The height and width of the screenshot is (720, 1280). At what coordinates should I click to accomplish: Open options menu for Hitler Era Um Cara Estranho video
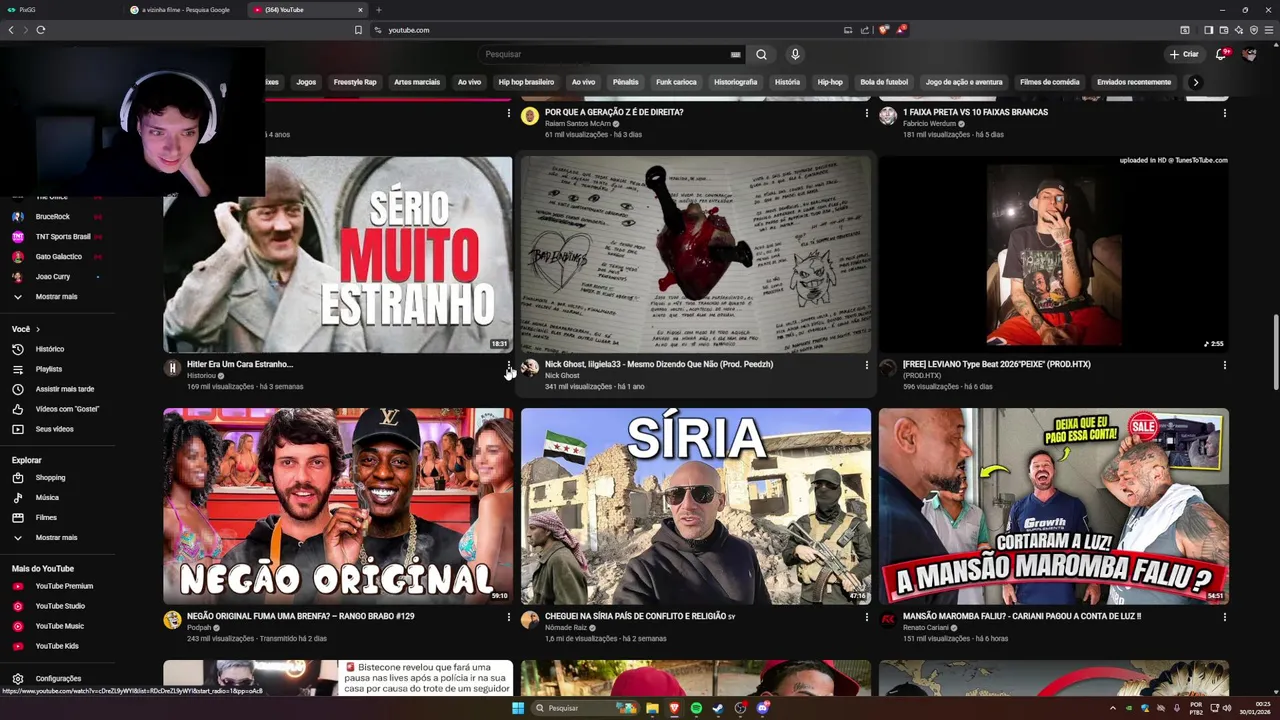click(508, 365)
